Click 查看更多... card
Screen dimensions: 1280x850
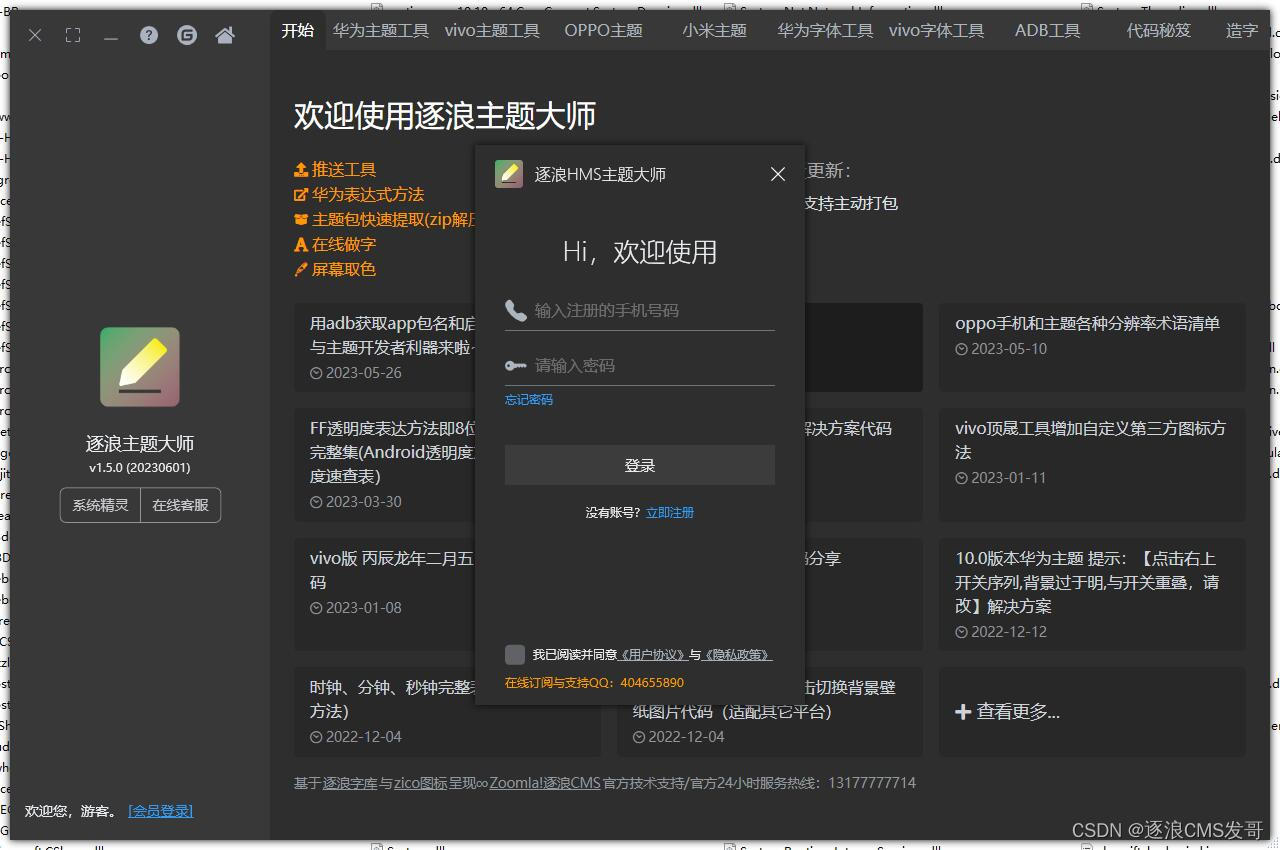[x=1092, y=712]
